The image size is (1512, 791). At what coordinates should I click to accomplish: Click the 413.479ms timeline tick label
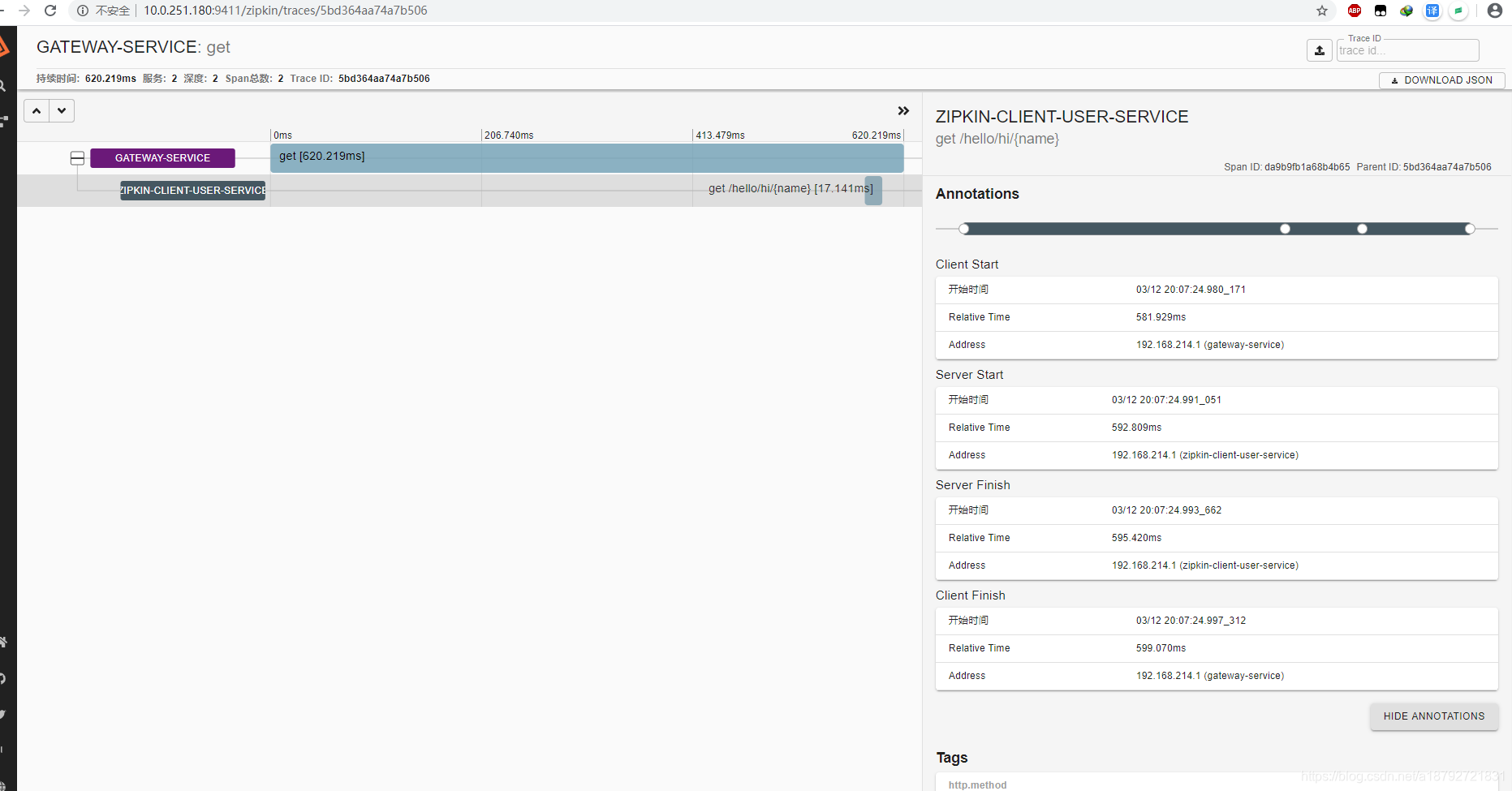(720, 135)
